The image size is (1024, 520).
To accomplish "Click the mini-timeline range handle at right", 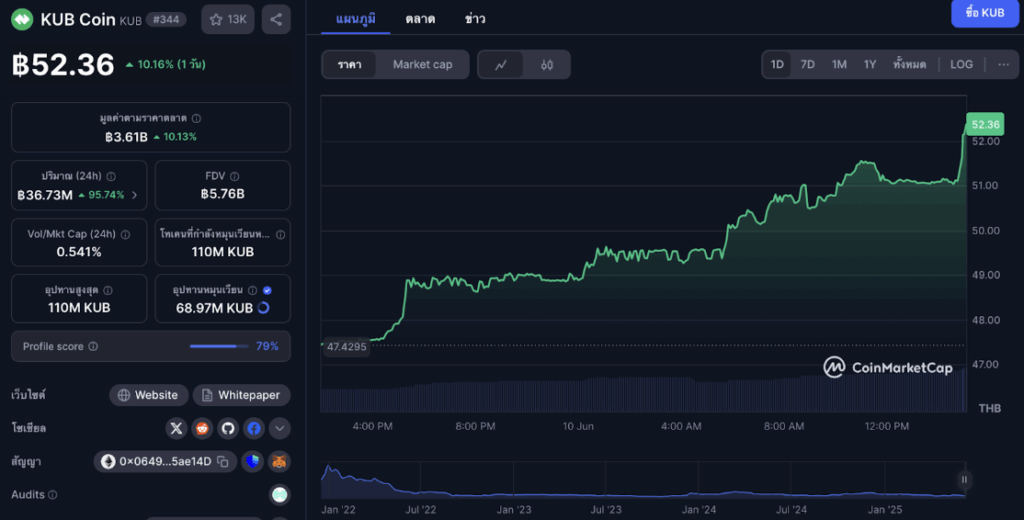I will pyautogui.click(x=965, y=479).
